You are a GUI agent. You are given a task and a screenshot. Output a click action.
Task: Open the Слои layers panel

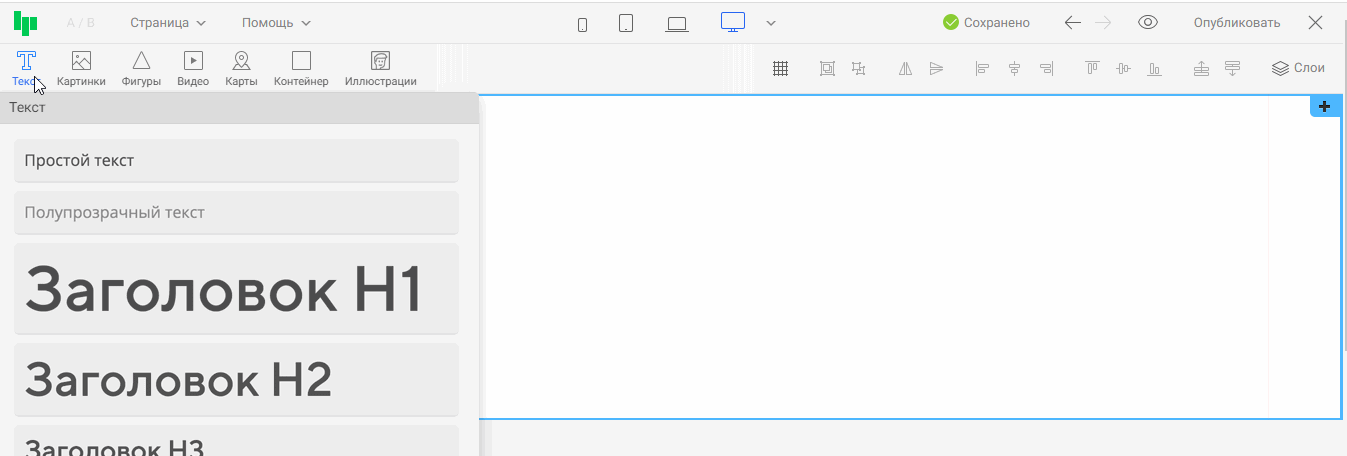pos(1298,68)
